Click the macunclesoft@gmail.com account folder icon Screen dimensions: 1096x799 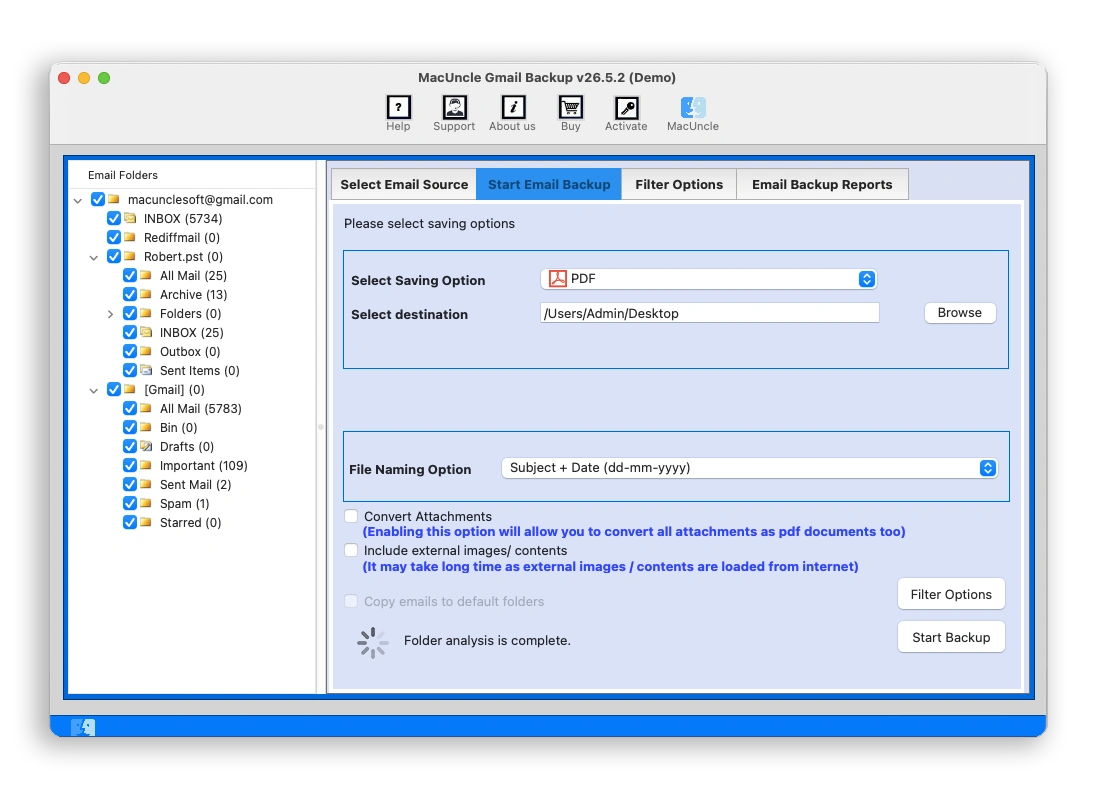click(114, 199)
